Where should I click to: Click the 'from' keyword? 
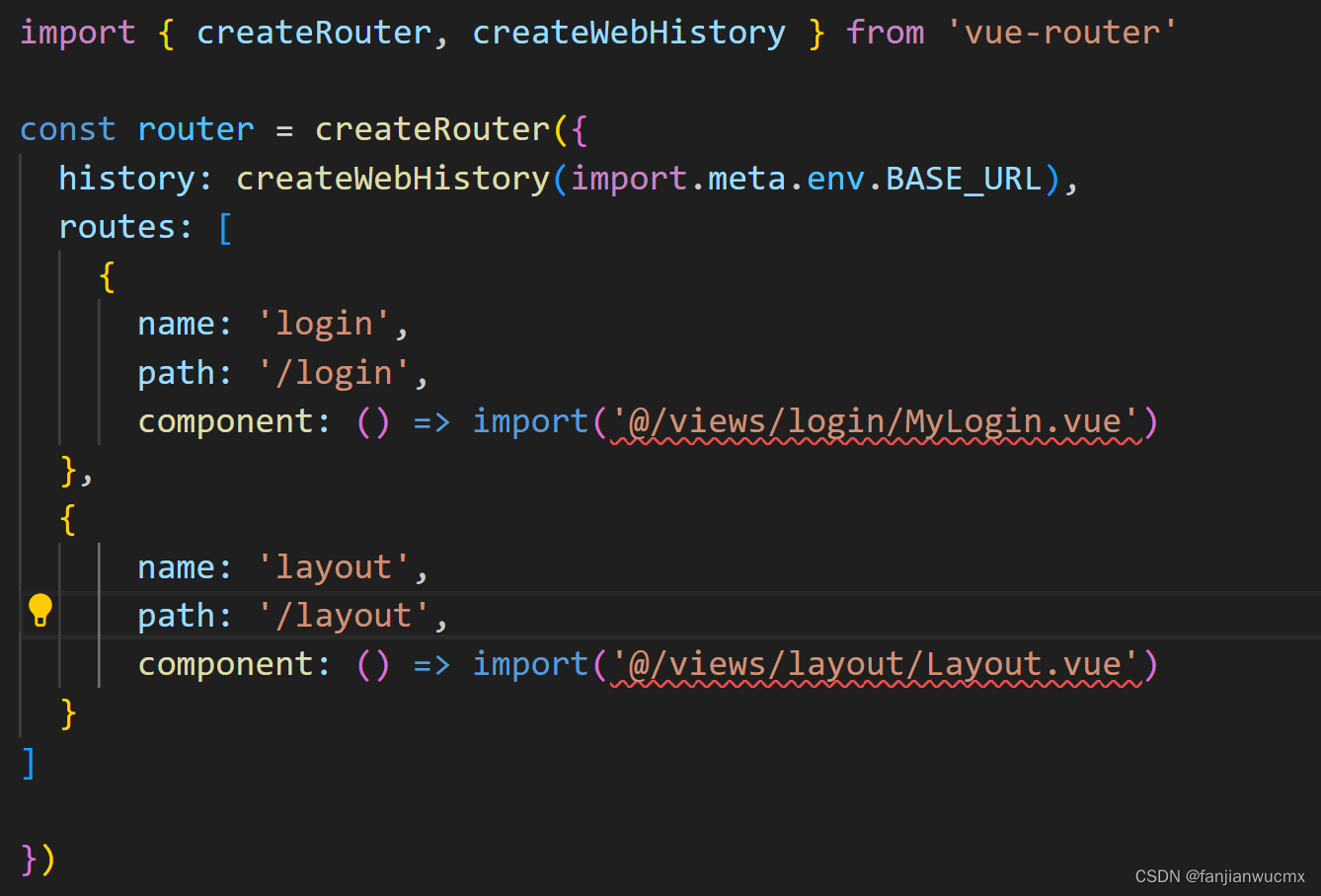click(x=886, y=33)
